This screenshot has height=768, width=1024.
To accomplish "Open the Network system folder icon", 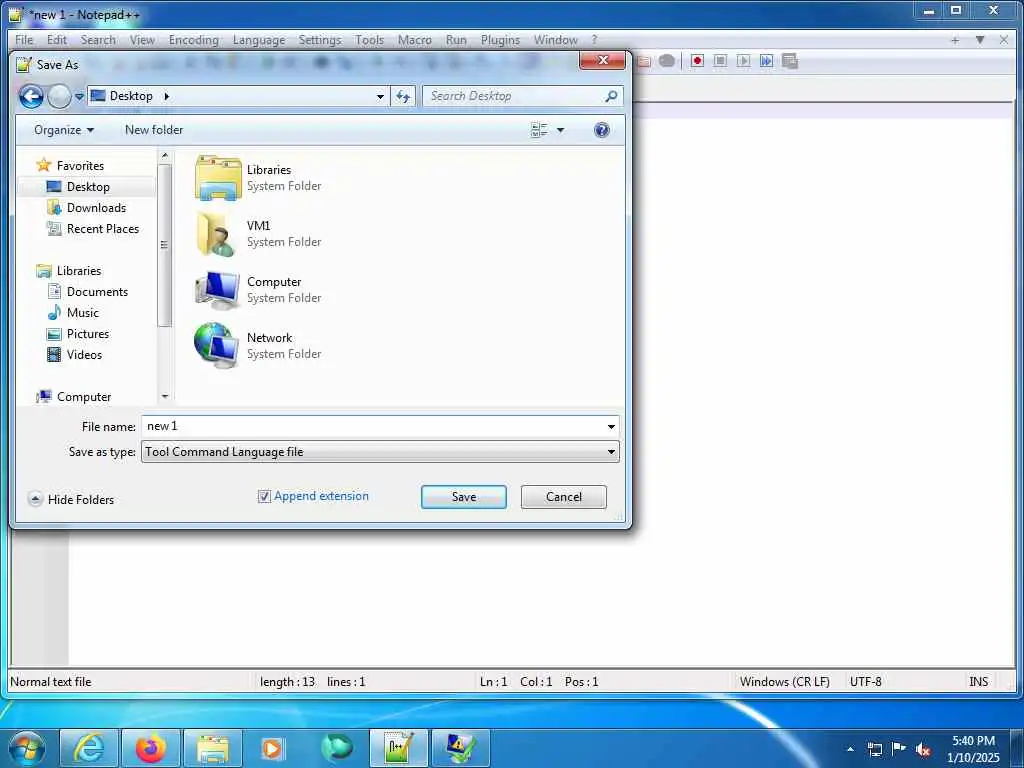I will pyautogui.click(x=216, y=345).
